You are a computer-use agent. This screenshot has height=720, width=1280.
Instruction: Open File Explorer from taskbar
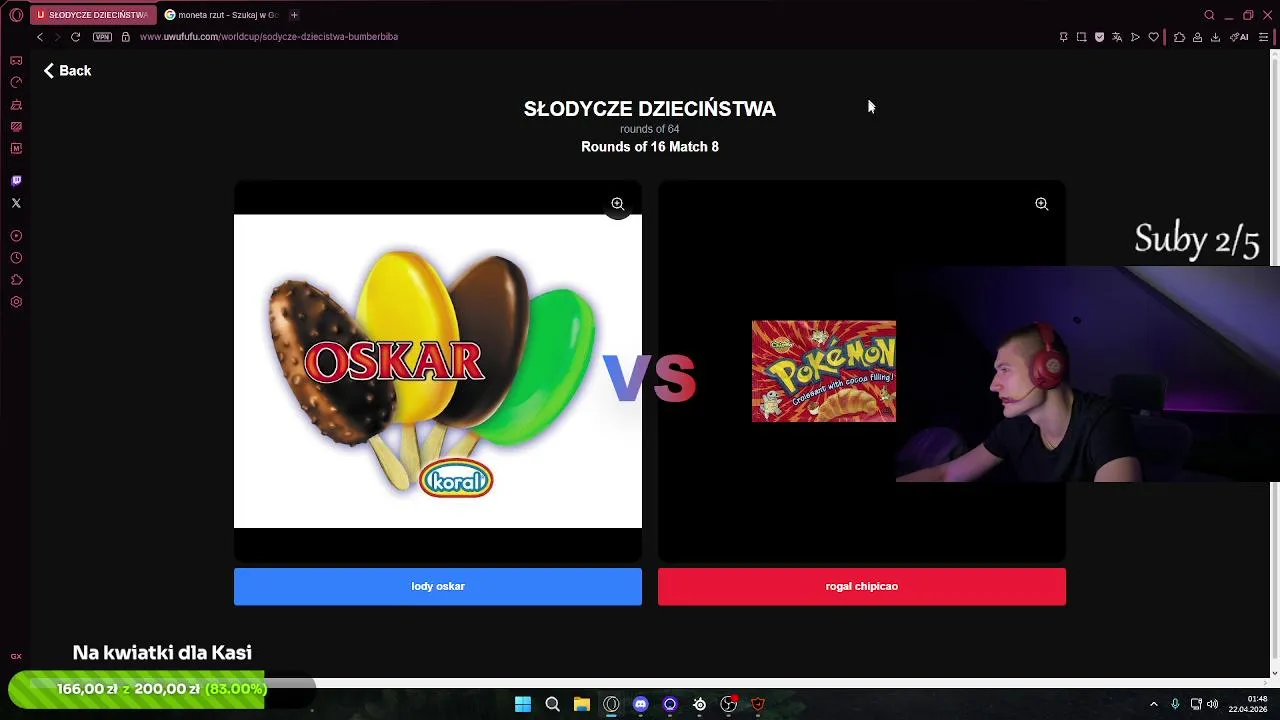582,704
